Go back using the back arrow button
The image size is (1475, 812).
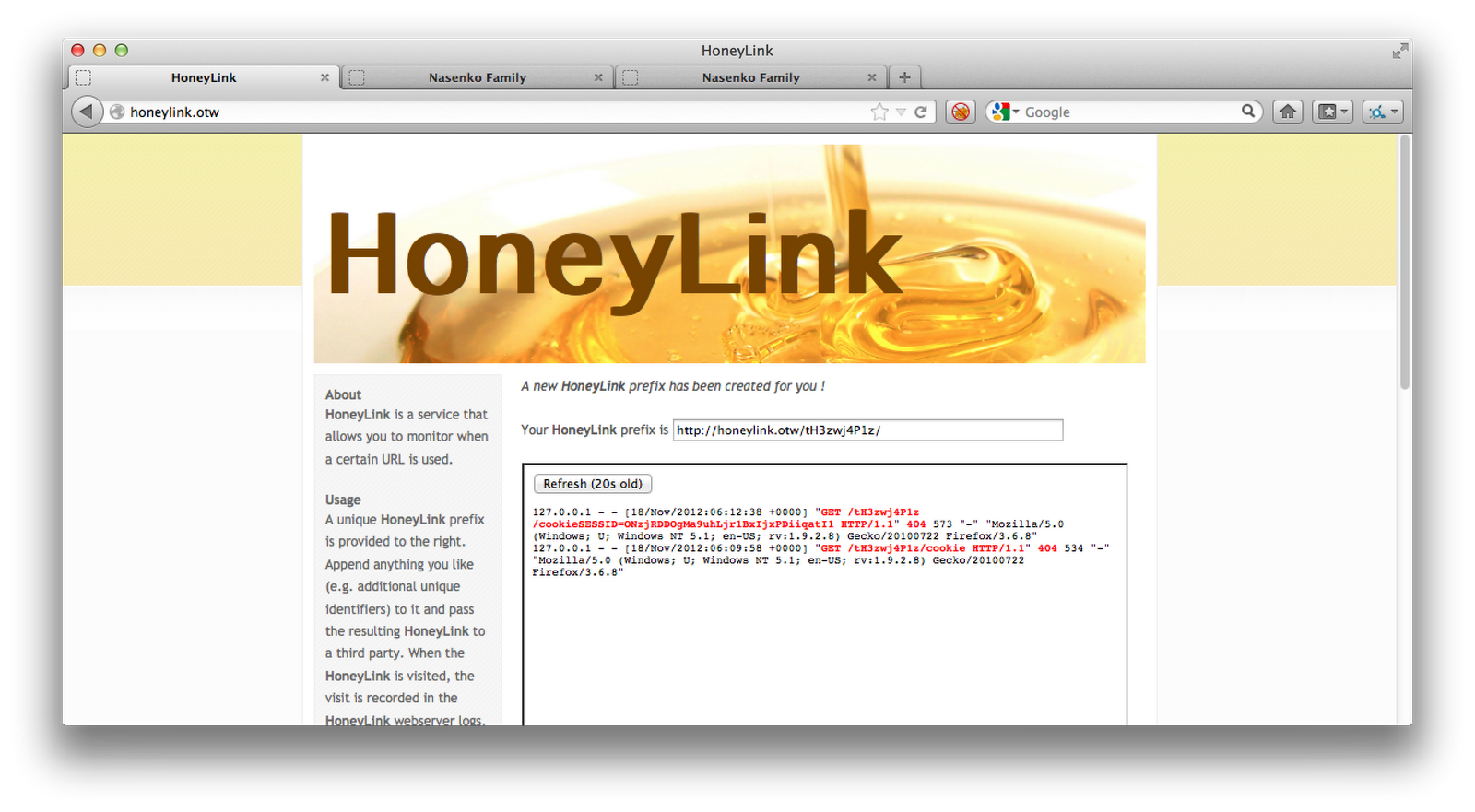click(86, 112)
